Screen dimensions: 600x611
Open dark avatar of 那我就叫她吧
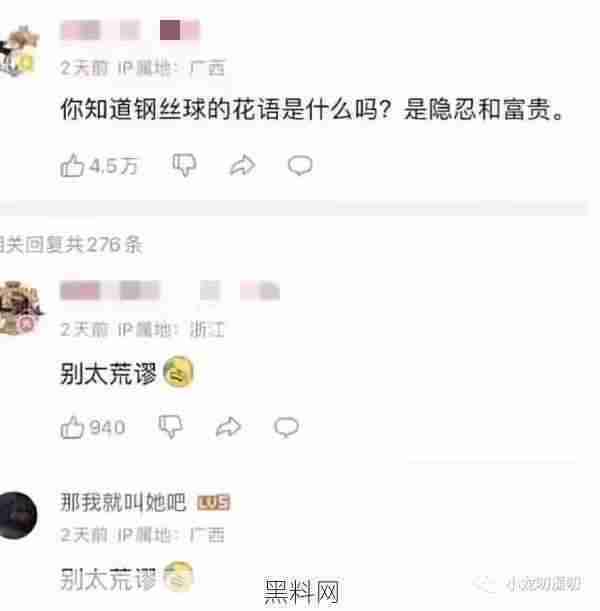[18, 515]
